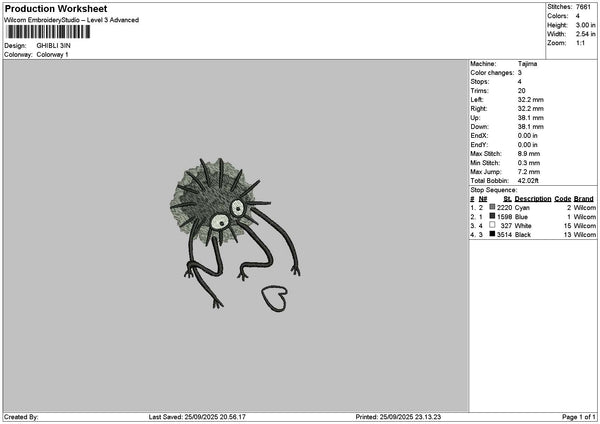
Task: Click the design name 'GHIBLI 3IN'
Action: pyautogui.click(x=54, y=46)
